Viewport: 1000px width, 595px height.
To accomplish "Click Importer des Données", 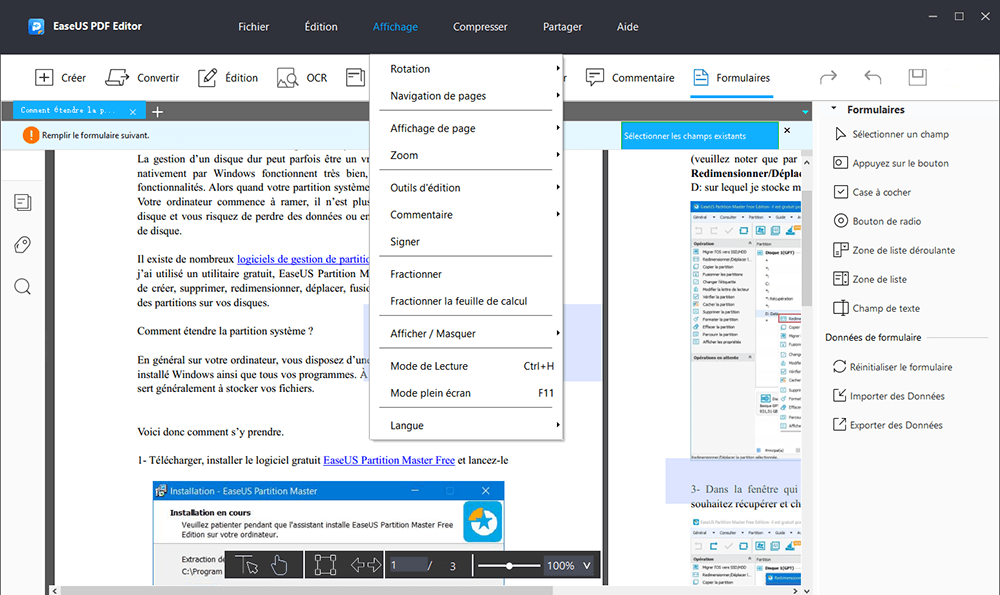I will pyautogui.click(x=888, y=396).
